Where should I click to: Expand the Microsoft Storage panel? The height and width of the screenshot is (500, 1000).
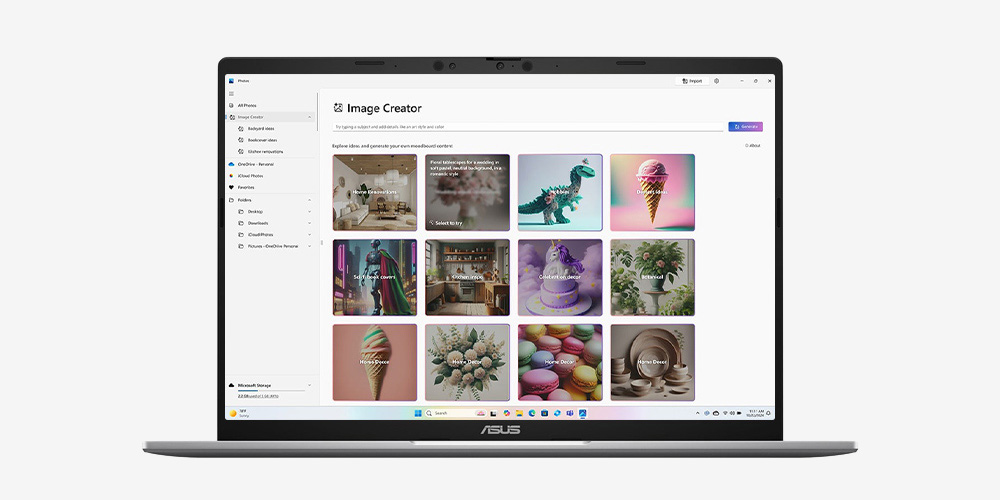[x=310, y=385]
